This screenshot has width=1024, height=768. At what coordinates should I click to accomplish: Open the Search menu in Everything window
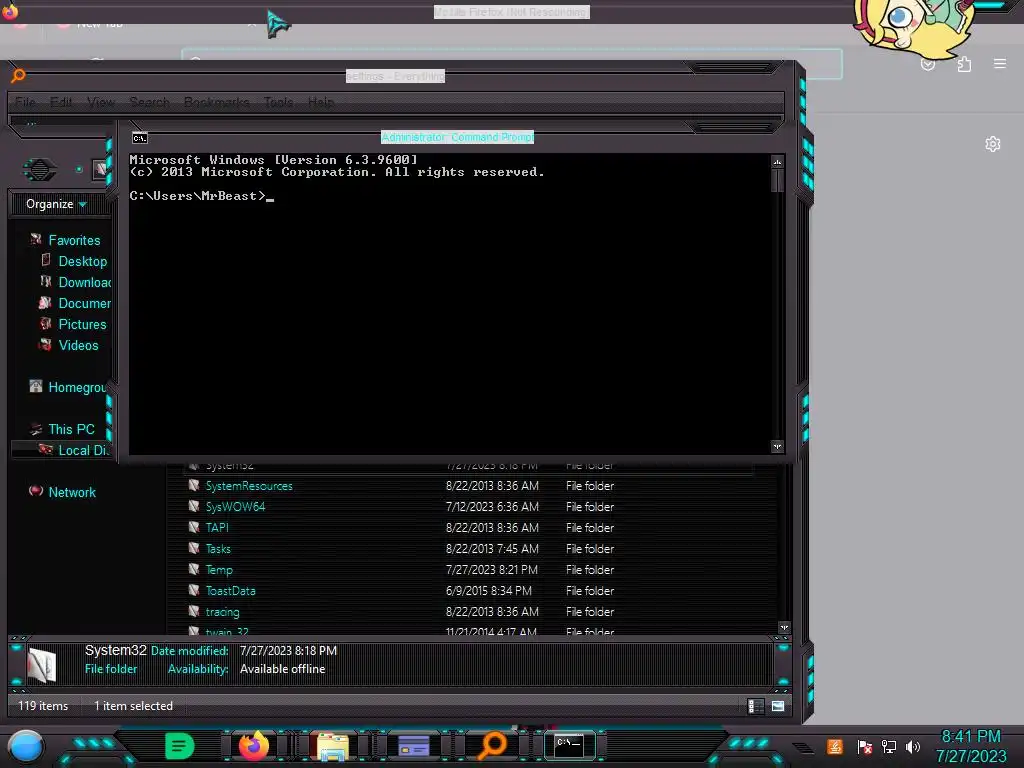coord(150,103)
